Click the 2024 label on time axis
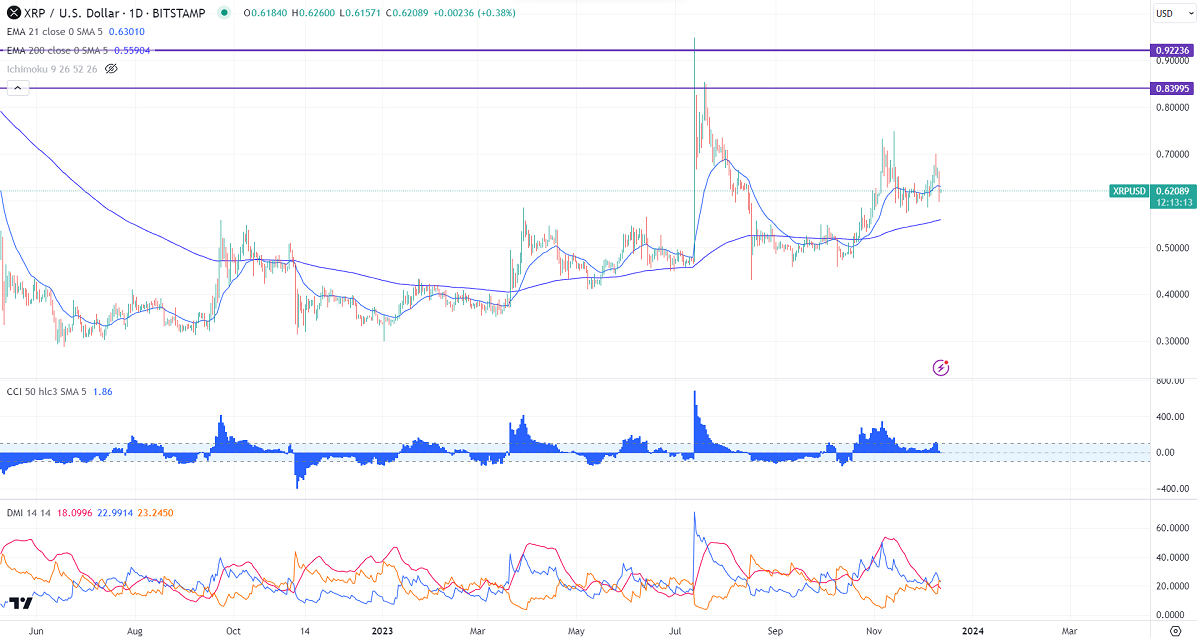Image resolution: width=1197 pixels, height=638 pixels. [972, 631]
